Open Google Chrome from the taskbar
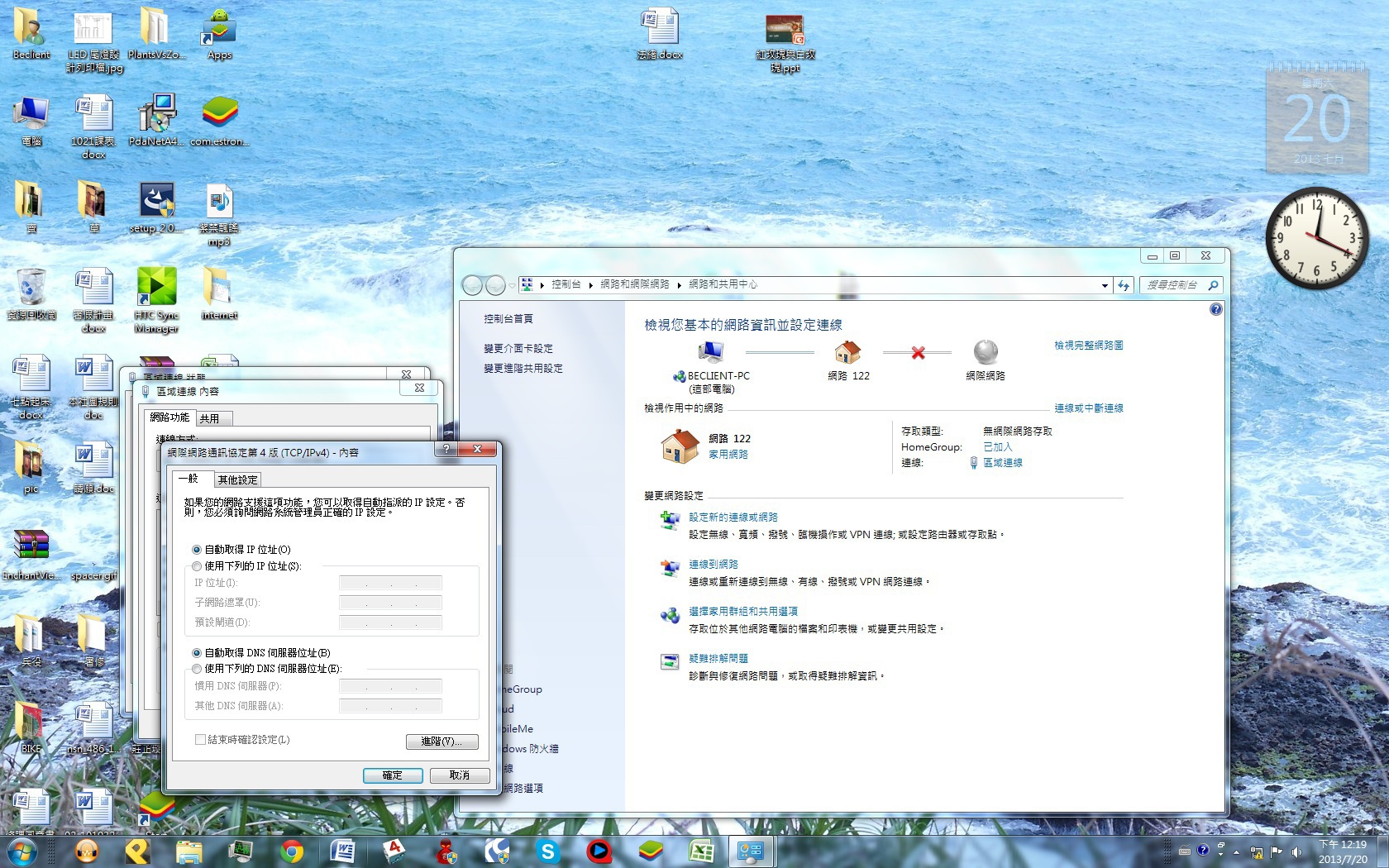 [291, 851]
